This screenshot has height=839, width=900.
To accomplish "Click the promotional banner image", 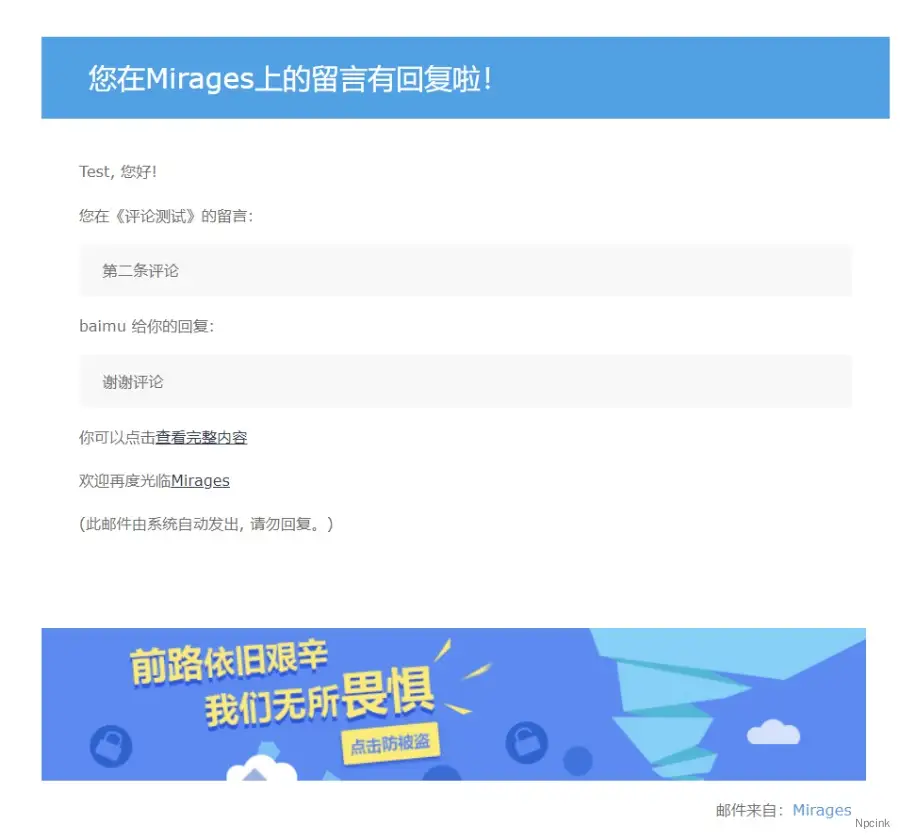I will (x=453, y=704).
